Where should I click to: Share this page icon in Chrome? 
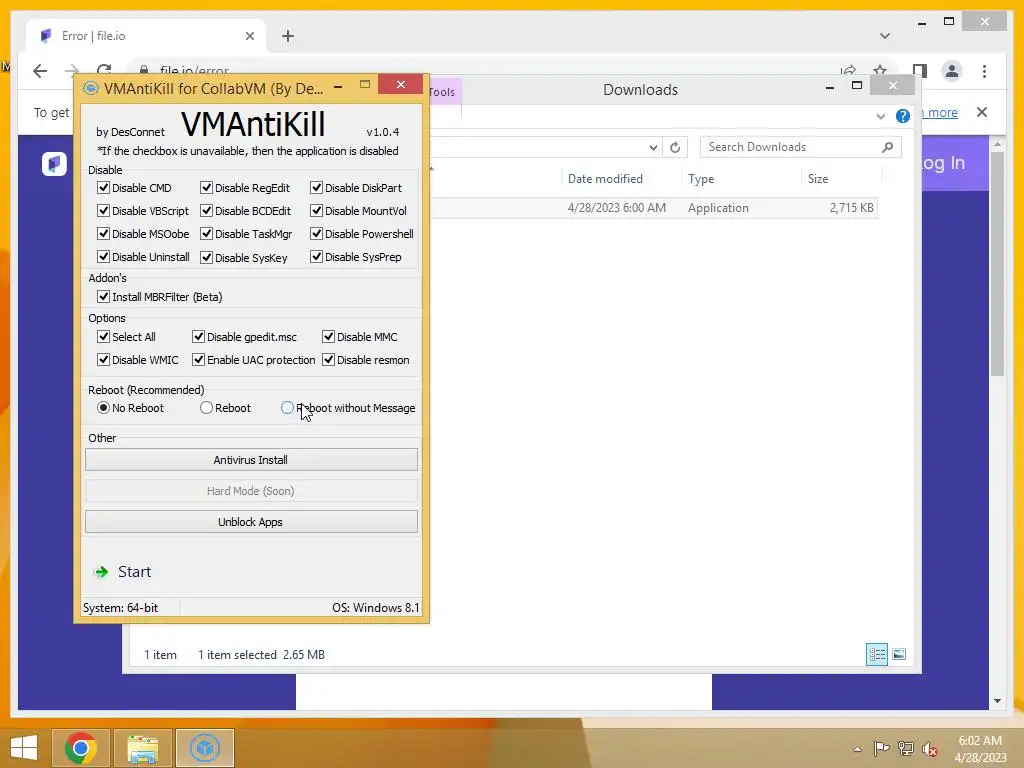coord(848,70)
